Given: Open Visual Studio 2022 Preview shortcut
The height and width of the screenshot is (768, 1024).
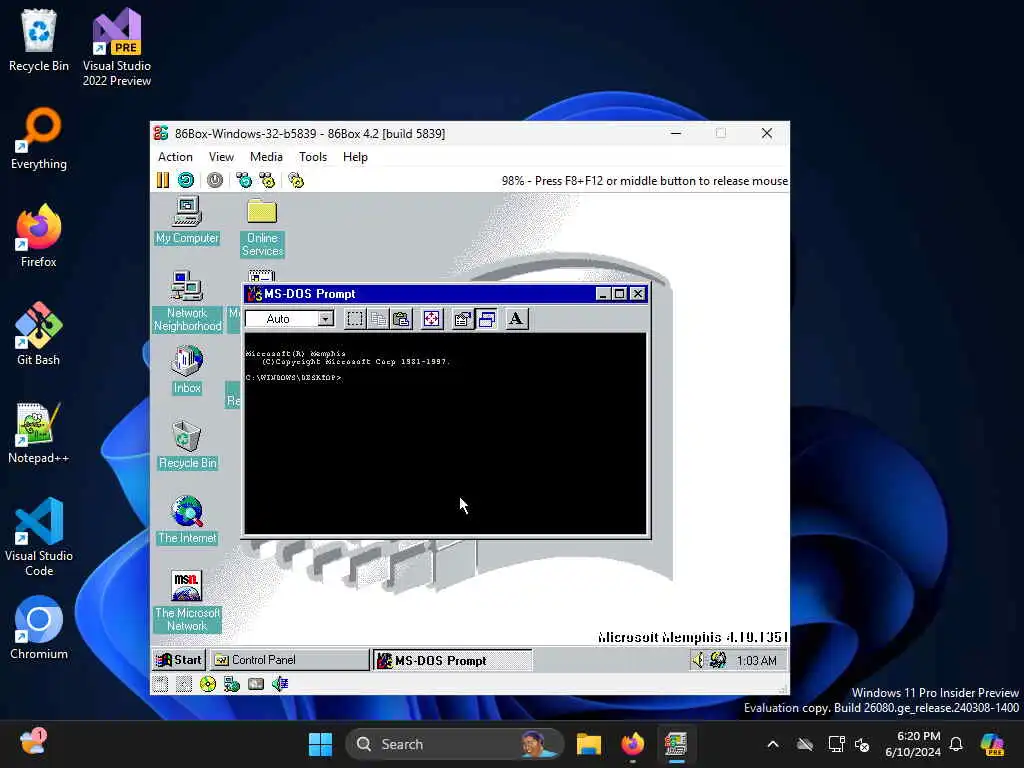Looking at the screenshot, I should [117, 47].
